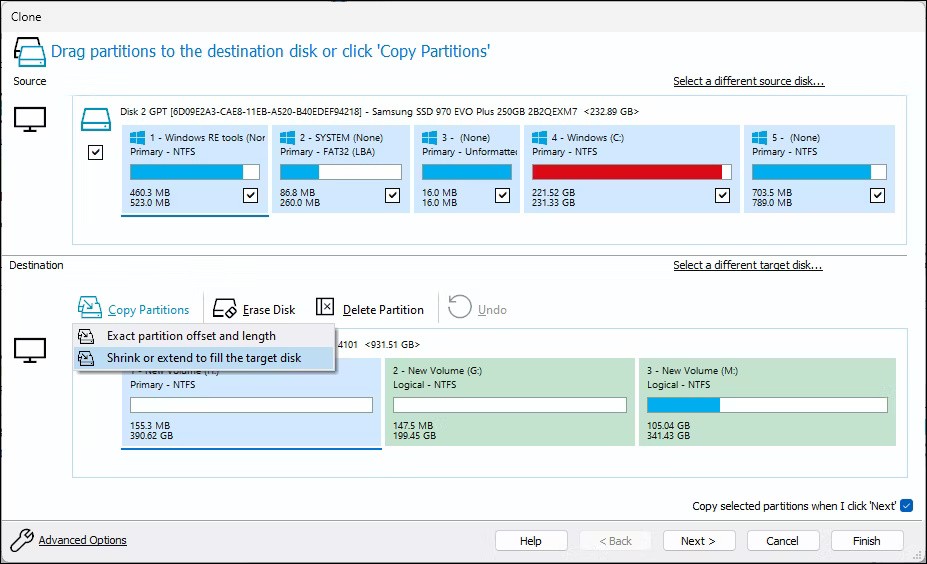
Task: Choose 'Shrink or extend to fill the target disk'
Action: point(204,358)
